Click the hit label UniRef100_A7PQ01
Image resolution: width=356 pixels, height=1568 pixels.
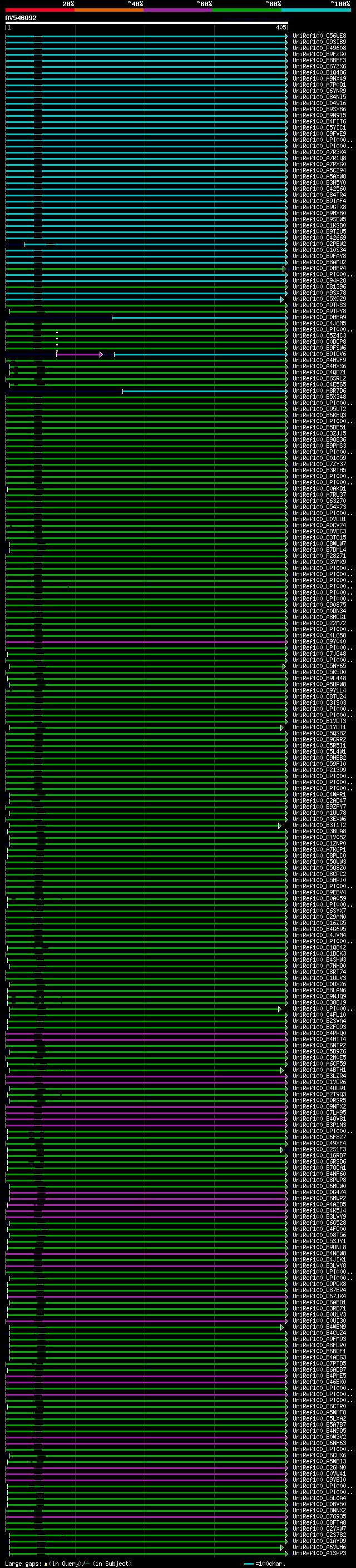point(319,85)
